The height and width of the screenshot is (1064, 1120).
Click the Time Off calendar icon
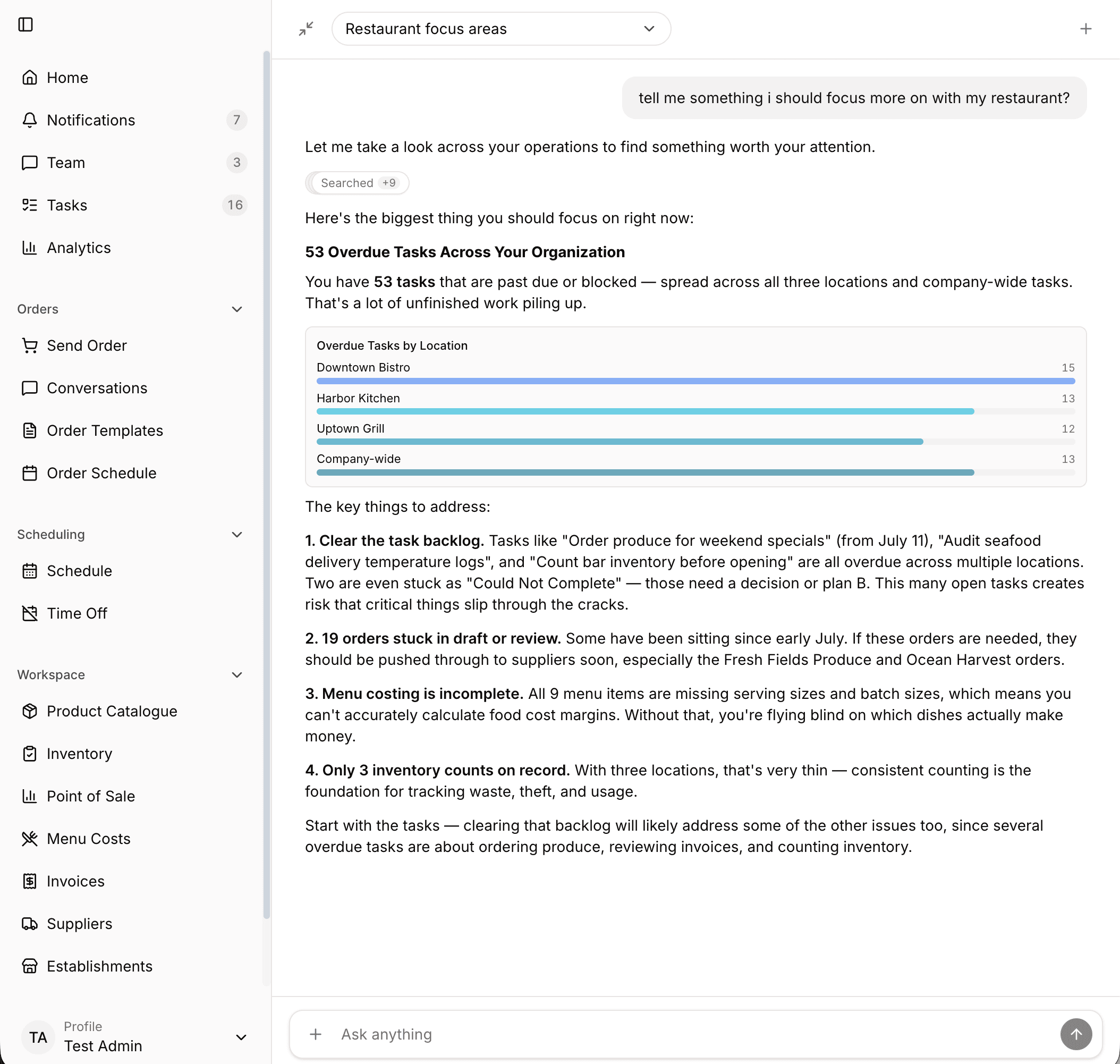[x=30, y=613]
